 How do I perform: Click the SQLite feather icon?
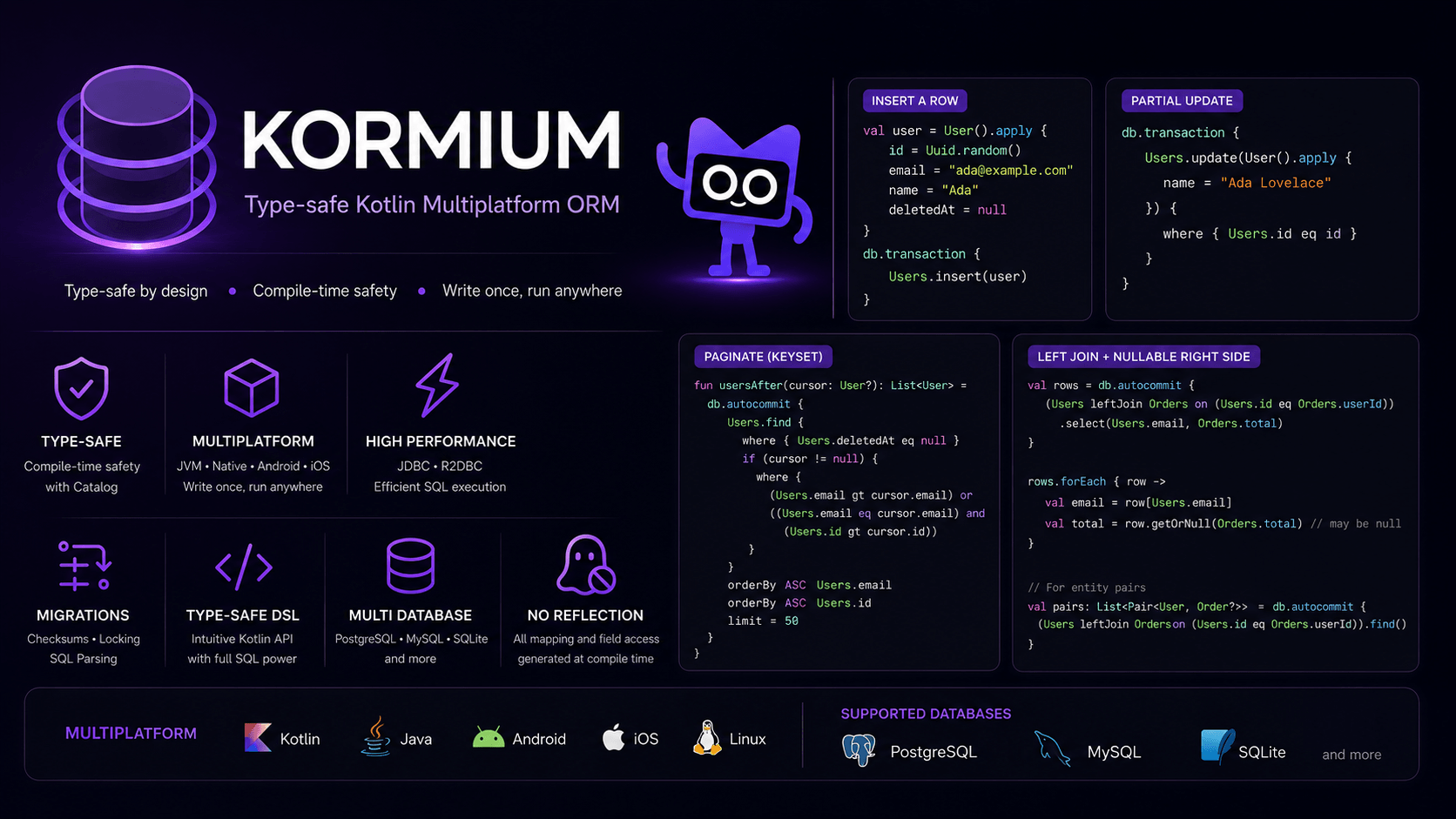(x=1217, y=748)
